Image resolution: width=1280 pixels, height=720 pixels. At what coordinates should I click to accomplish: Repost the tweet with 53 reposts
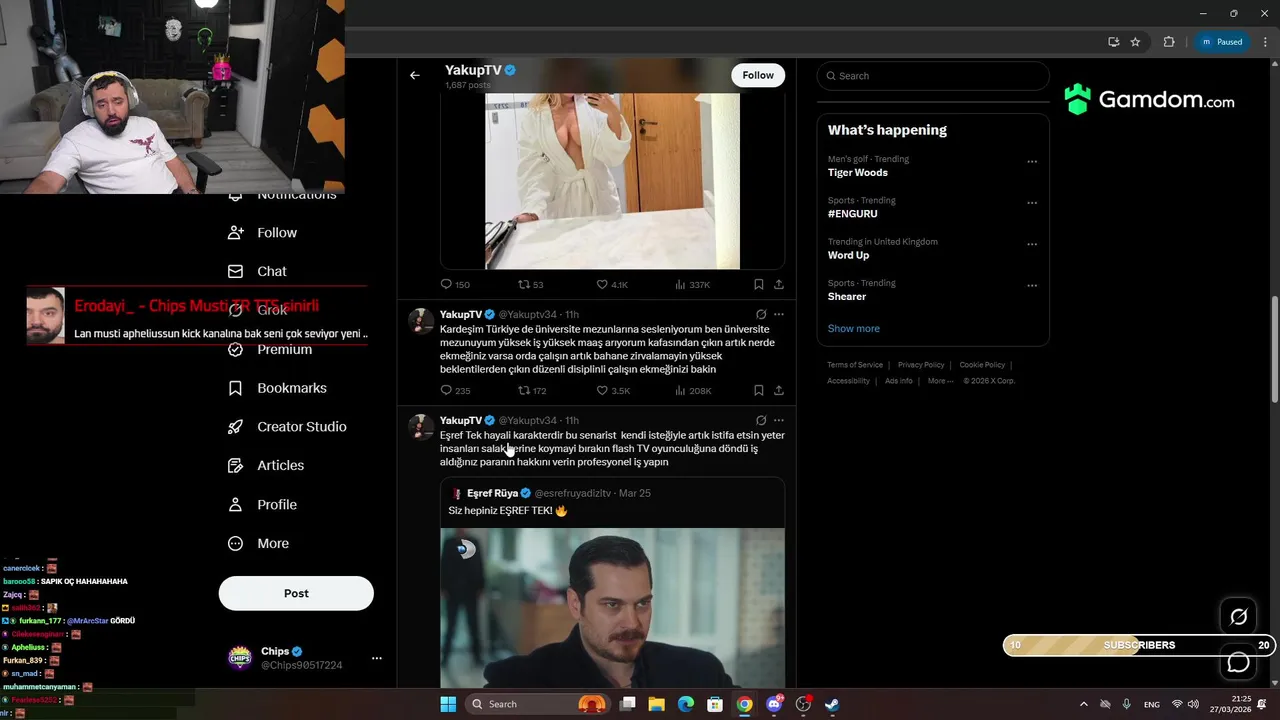pos(530,284)
